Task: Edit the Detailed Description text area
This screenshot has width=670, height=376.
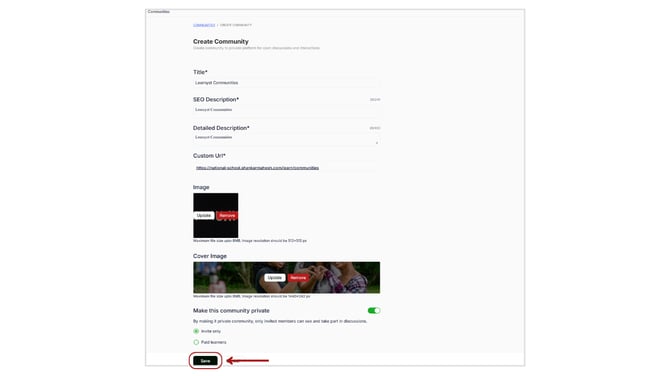Action: tap(286, 139)
